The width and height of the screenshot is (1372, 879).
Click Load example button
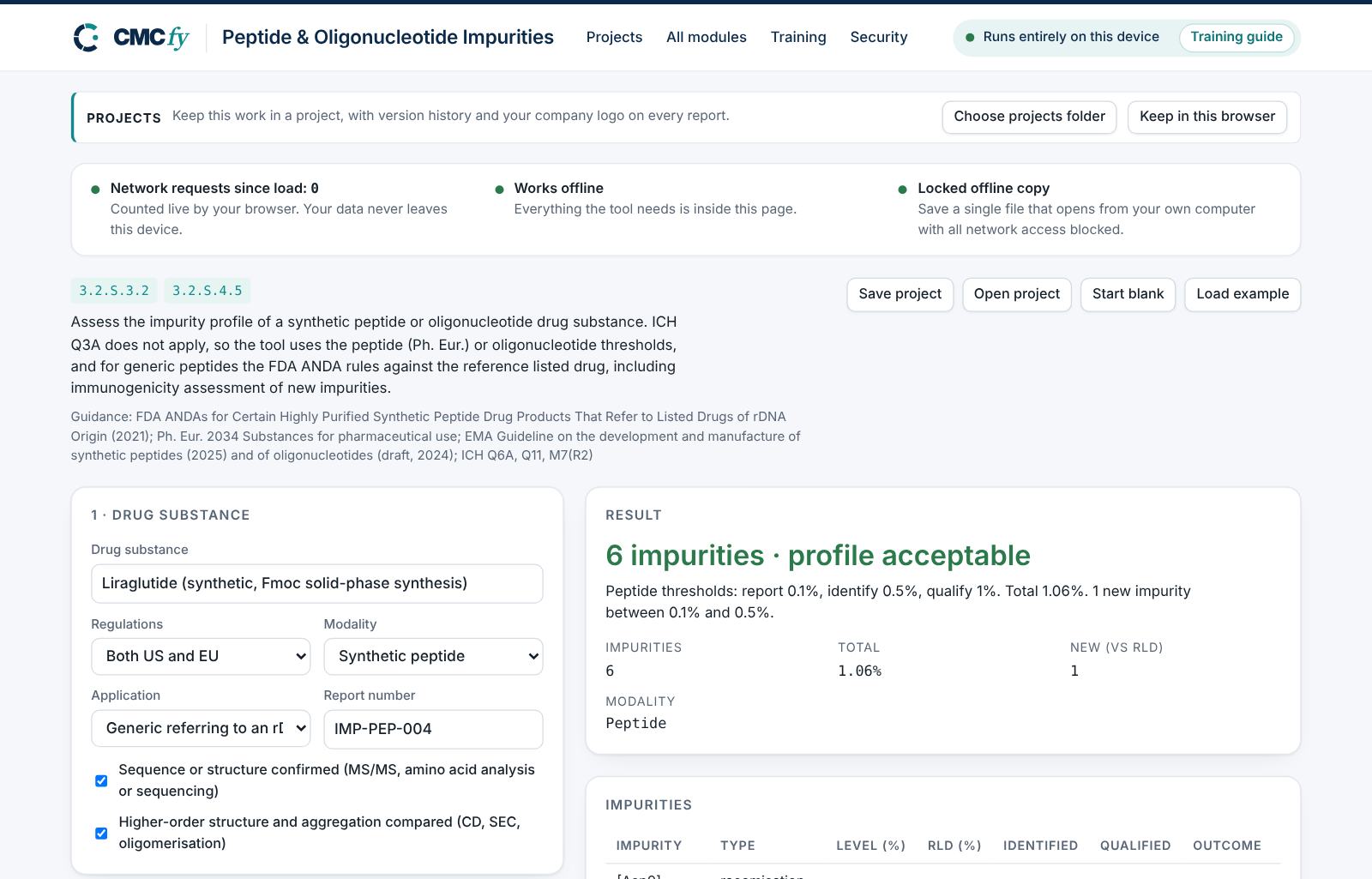(x=1243, y=294)
